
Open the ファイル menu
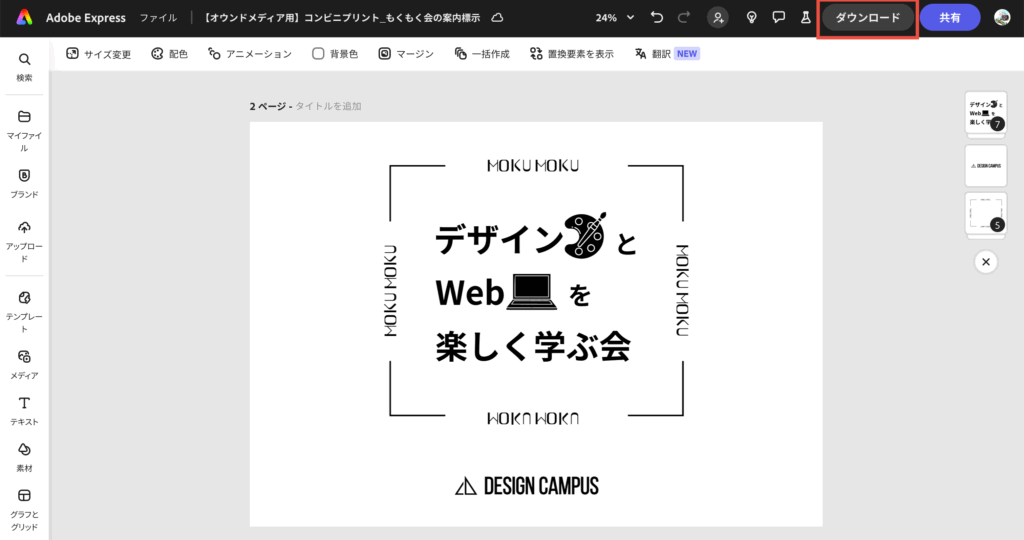158,18
